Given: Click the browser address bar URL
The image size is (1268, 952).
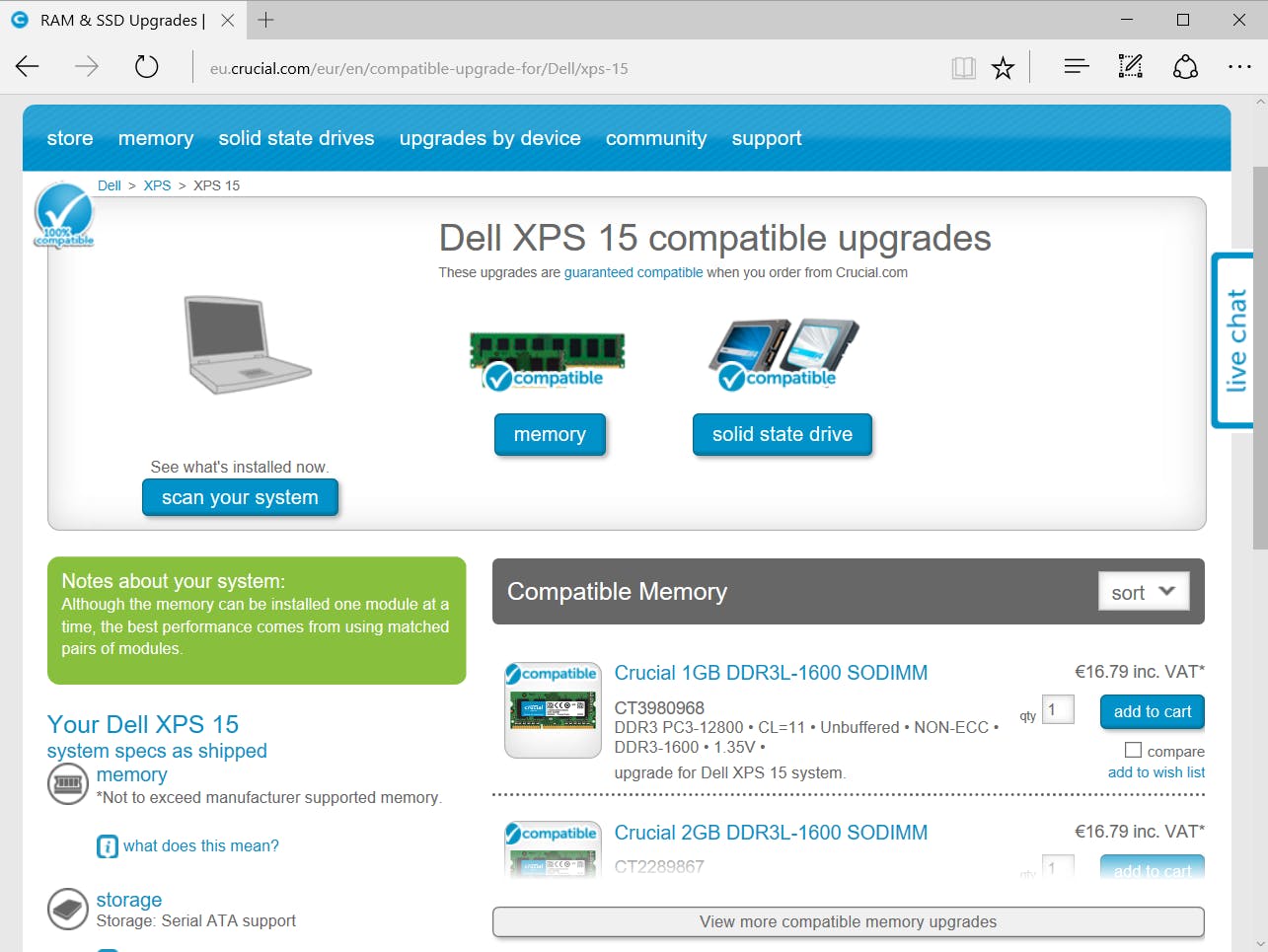Looking at the screenshot, I should [418, 68].
